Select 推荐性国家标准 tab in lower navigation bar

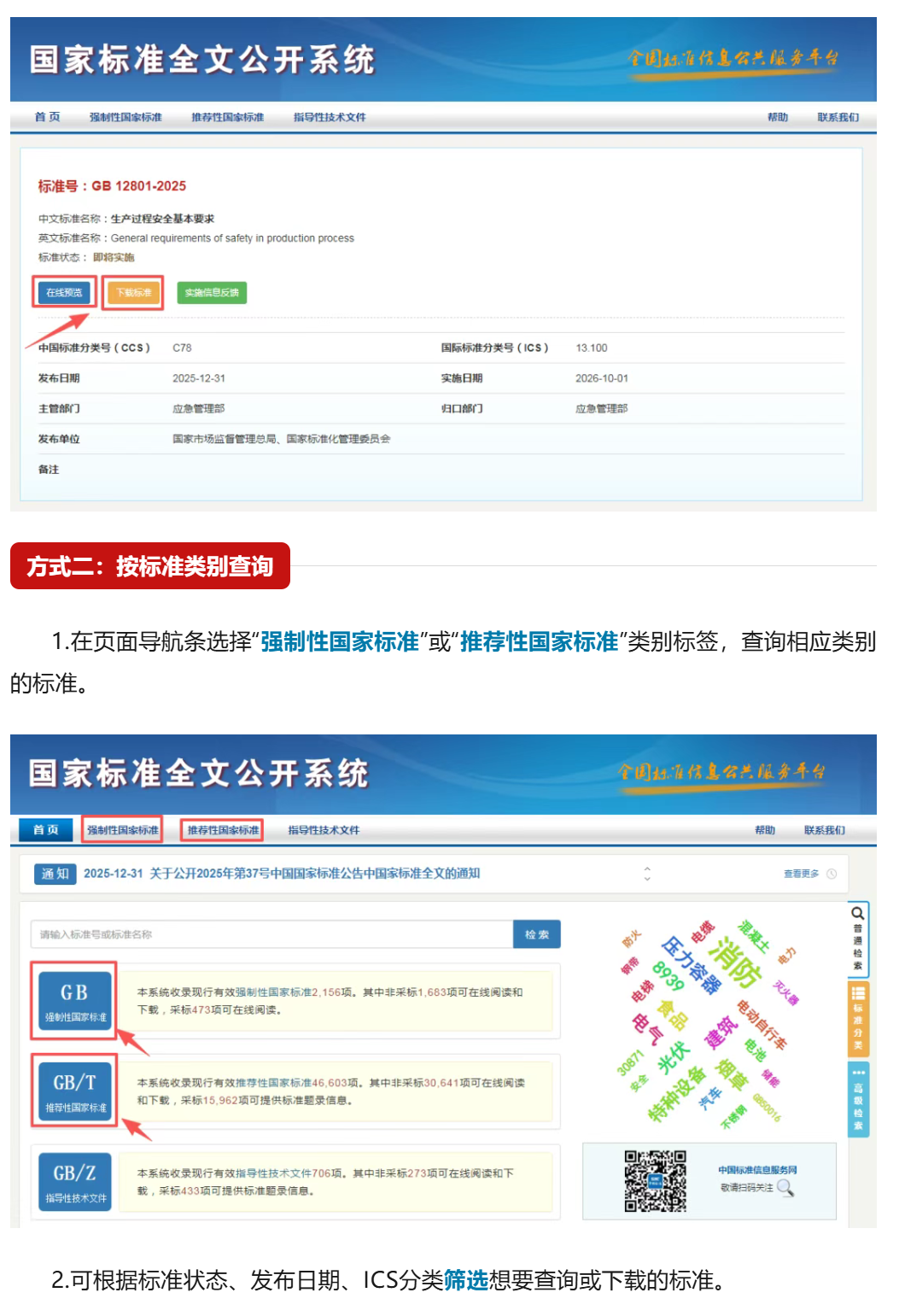[x=222, y=830]
